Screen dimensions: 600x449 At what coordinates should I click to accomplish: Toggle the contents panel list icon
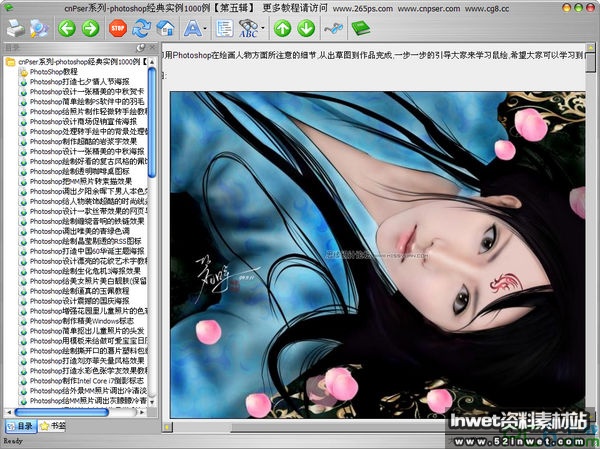(225, 28)
